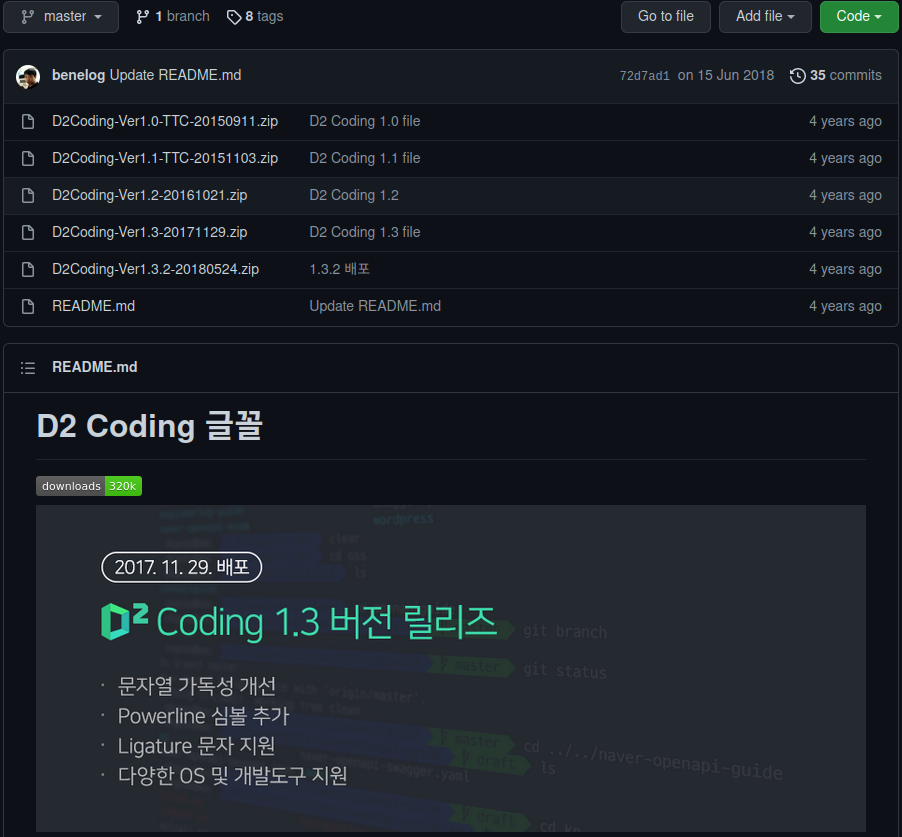Open D2Coding-Ver1.0-TTC-20150911.zip file
Screen dimensions: 902x837
(165, 121)
